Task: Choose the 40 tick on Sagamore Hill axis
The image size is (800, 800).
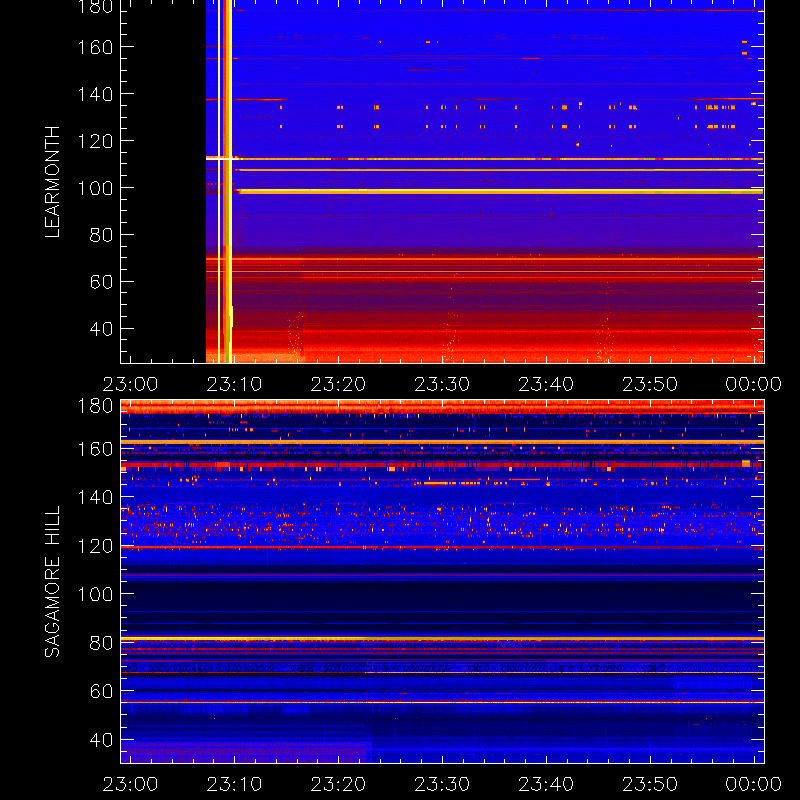Action: click(101, 739)
